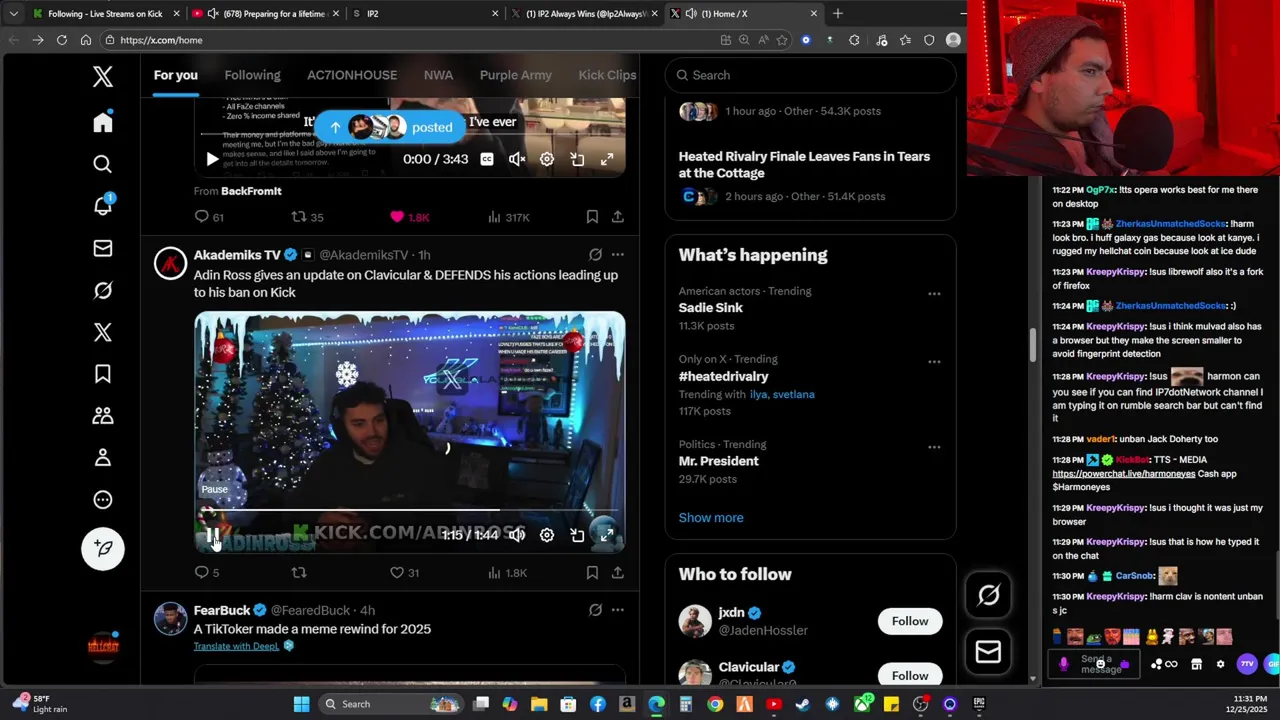The image size is (1280, 720).
Task: Open video settings on Adin Ross video
Action: click(547, 535)
